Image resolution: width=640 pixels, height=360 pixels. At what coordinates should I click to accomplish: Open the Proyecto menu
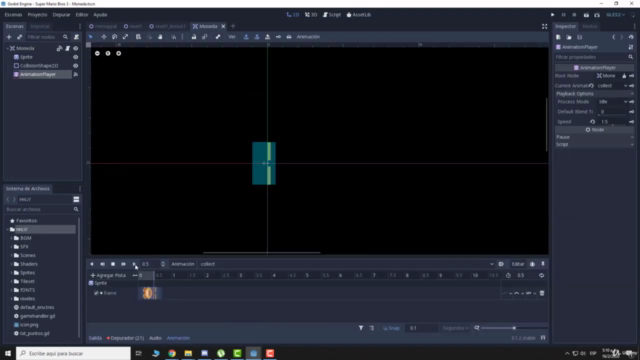(38, 15)
